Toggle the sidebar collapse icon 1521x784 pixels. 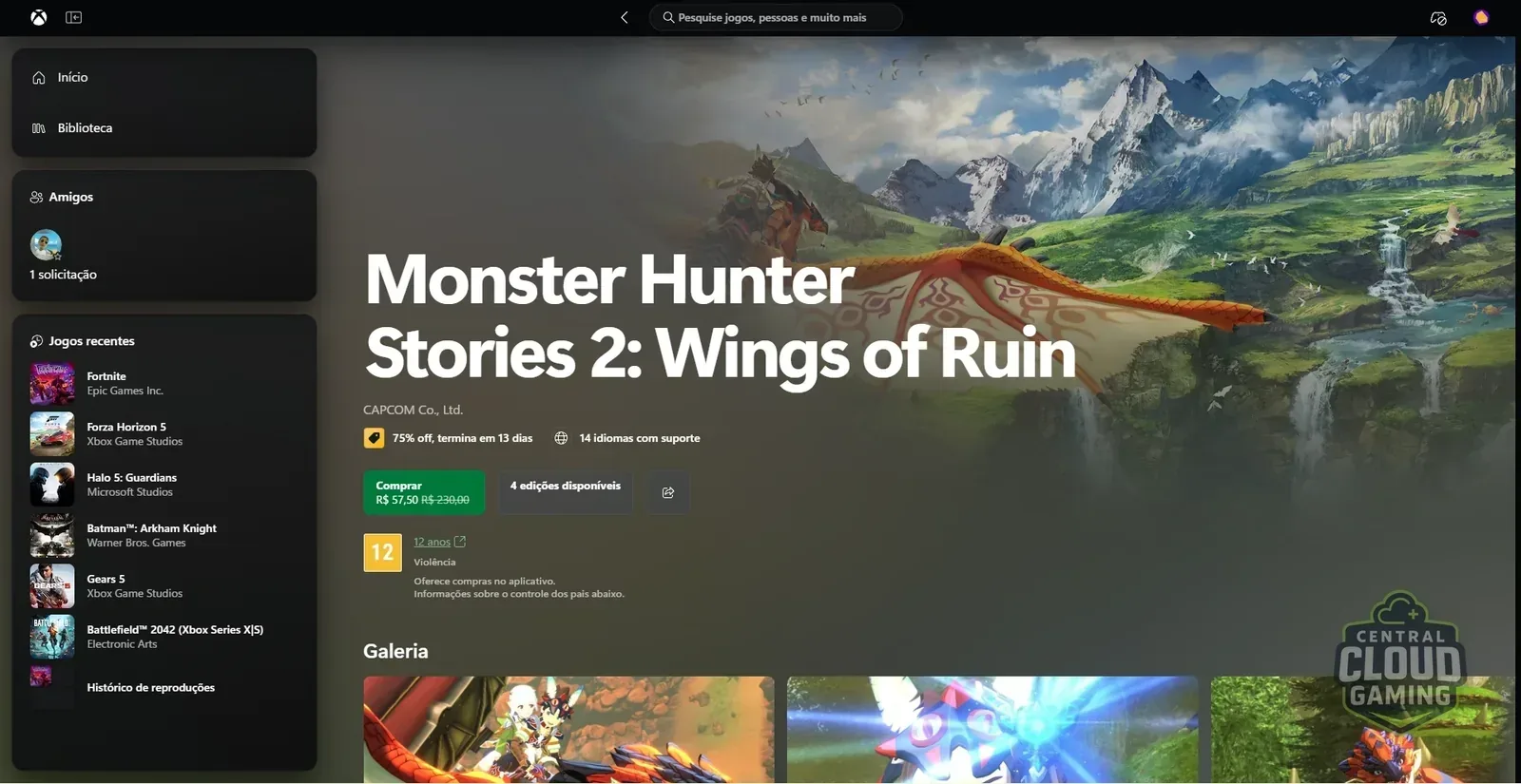pos(73,17)
